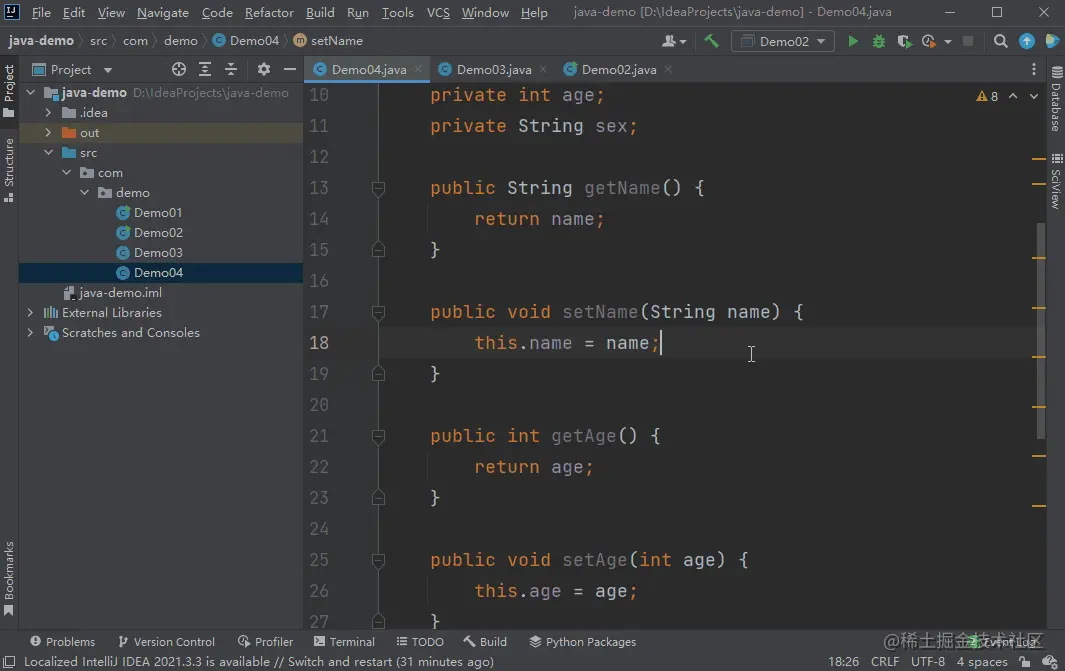This screenshot has width=1065, height=671.
Task: Open the user account icon menu
Action: click(x=674, y=41)
